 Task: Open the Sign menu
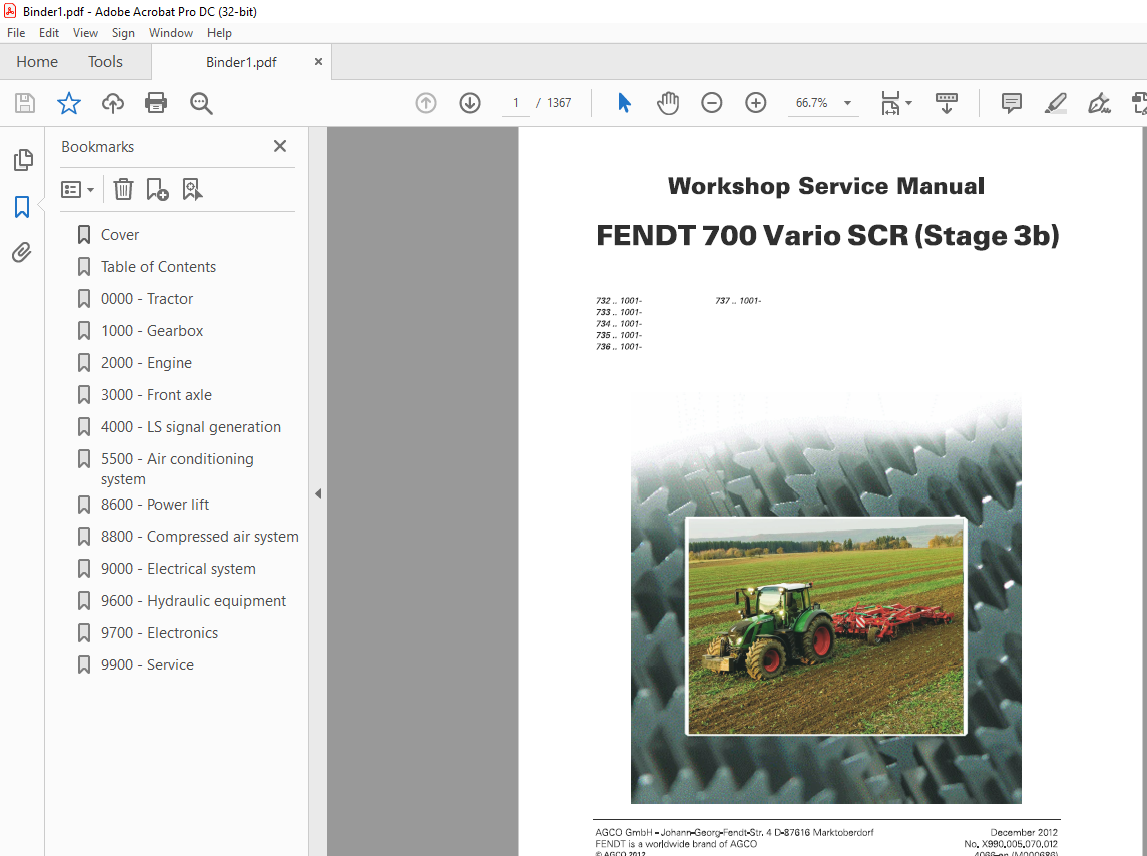(x=124, y=33)
